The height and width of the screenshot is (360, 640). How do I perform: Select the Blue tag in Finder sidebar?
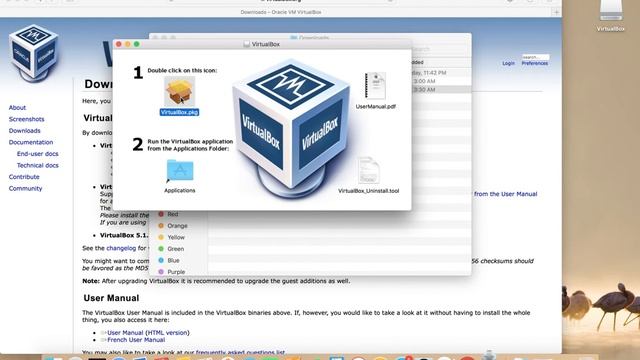point(169,260)
